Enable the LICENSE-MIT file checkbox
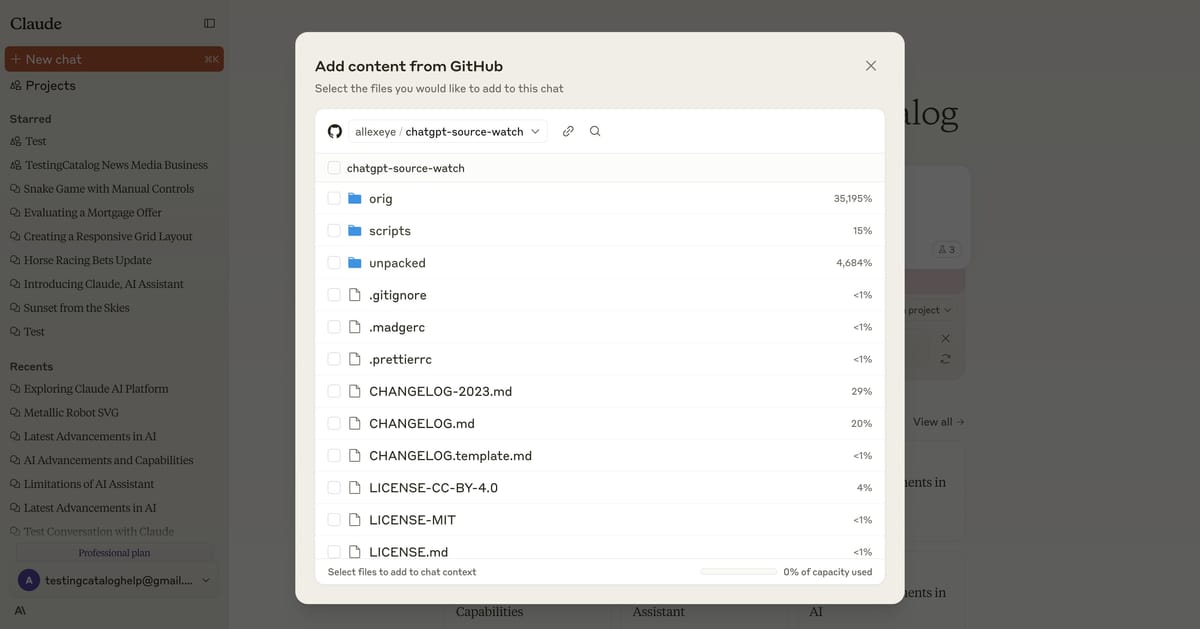Image resolution: width=1200 pixels, height=629 pixels. [333, 519]
